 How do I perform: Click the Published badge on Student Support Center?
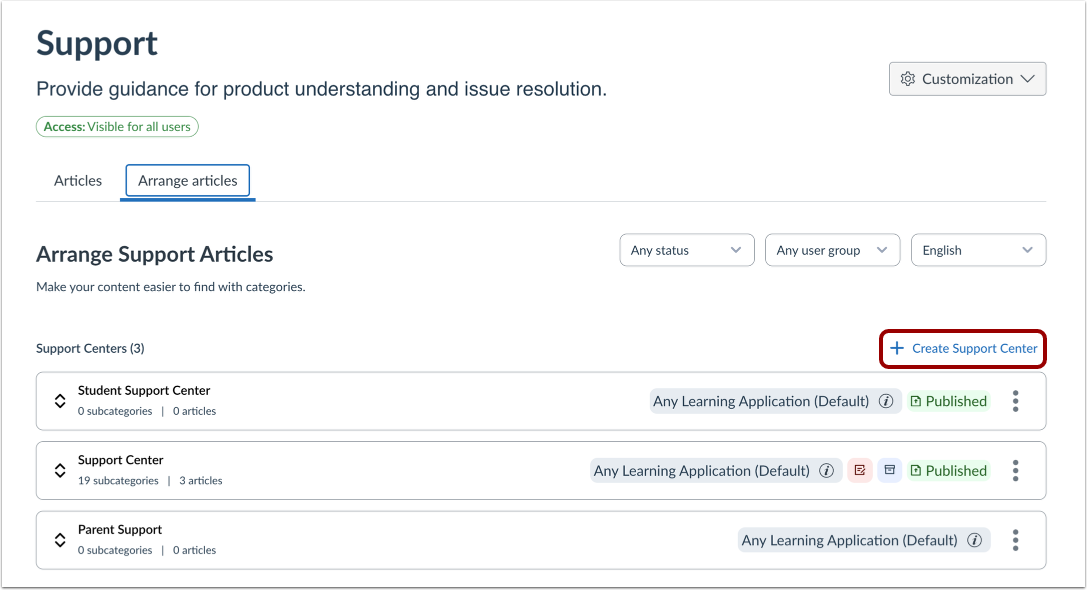(x=948, y=401)
